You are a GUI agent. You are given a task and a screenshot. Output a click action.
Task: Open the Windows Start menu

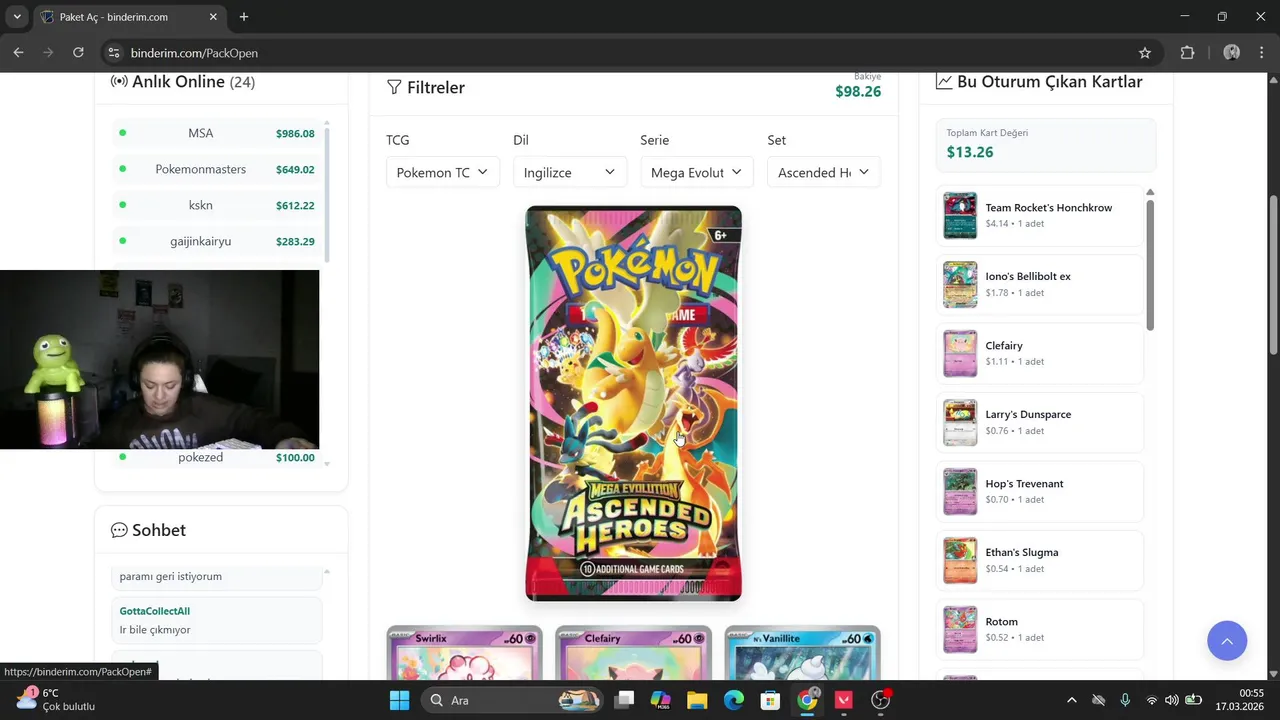(399, 700)
